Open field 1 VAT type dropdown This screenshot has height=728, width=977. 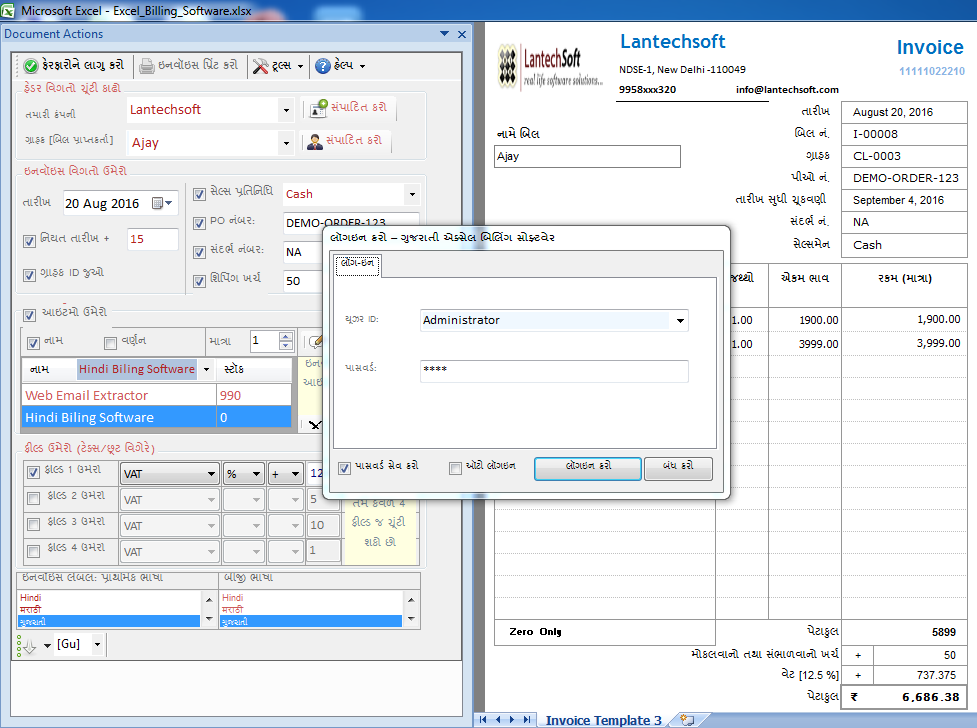click(x=211, y=474)
